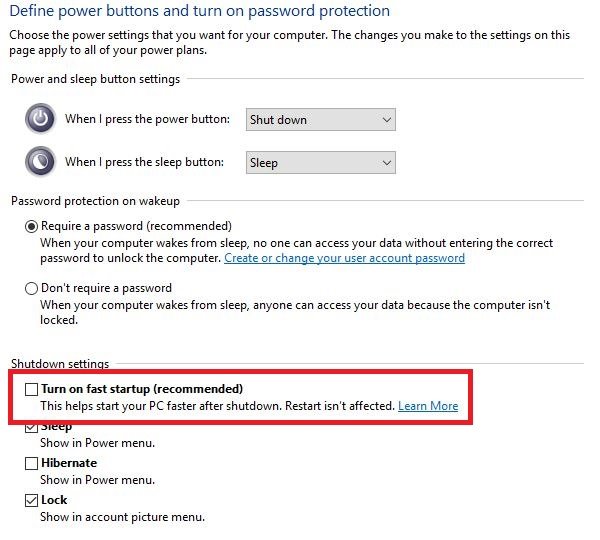The height and width of the screenshot is (540, 600).
Task: Click the 'Show in account picture menu' text
Action: point(122,517)
